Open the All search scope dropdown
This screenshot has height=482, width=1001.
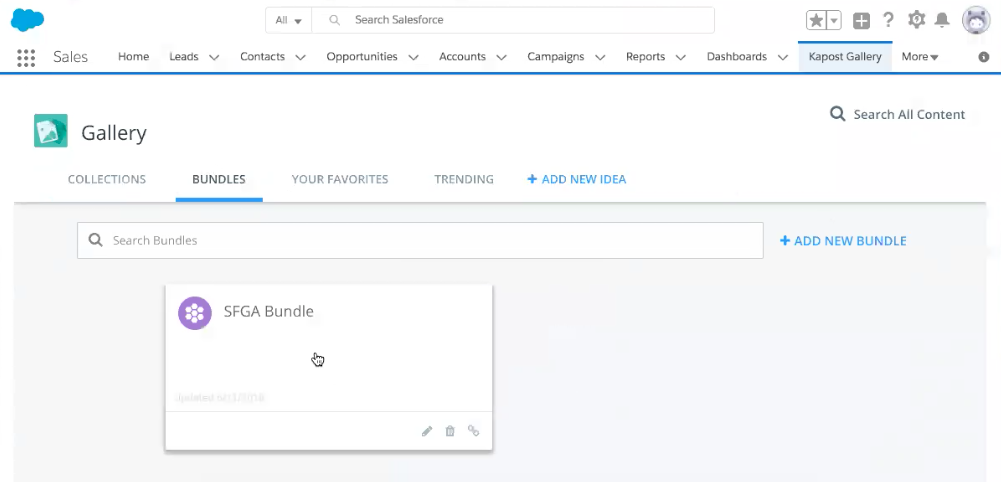coord(289,20)
